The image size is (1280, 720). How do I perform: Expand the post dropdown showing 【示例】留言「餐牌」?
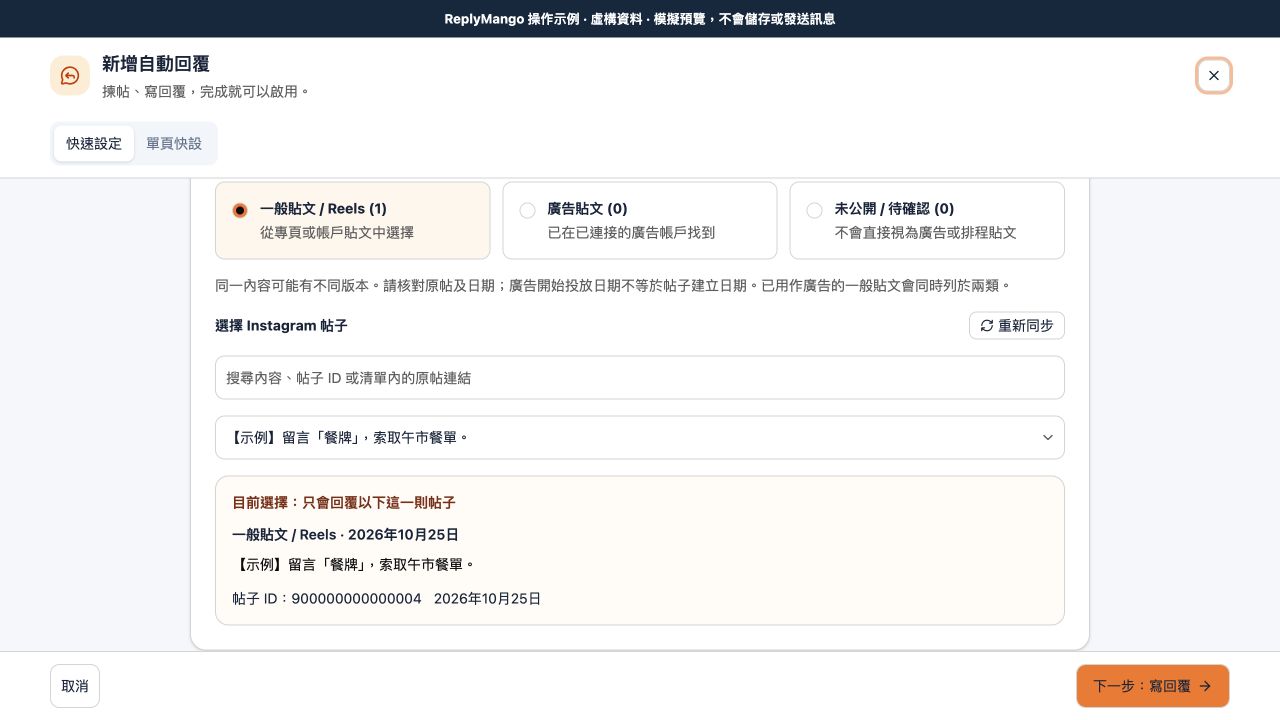click(x=640, y=438)
